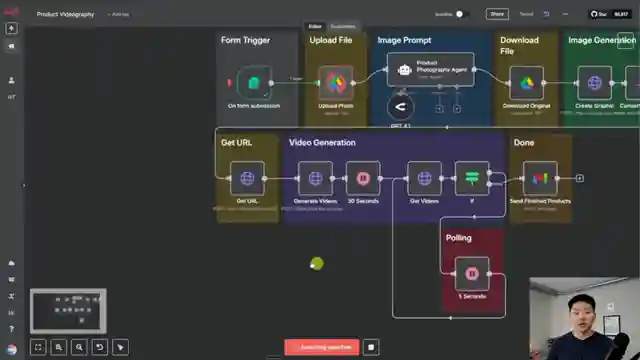Switch to the Editor tab
This screenshot has width=640, height=360.
(x=315, y=26)
